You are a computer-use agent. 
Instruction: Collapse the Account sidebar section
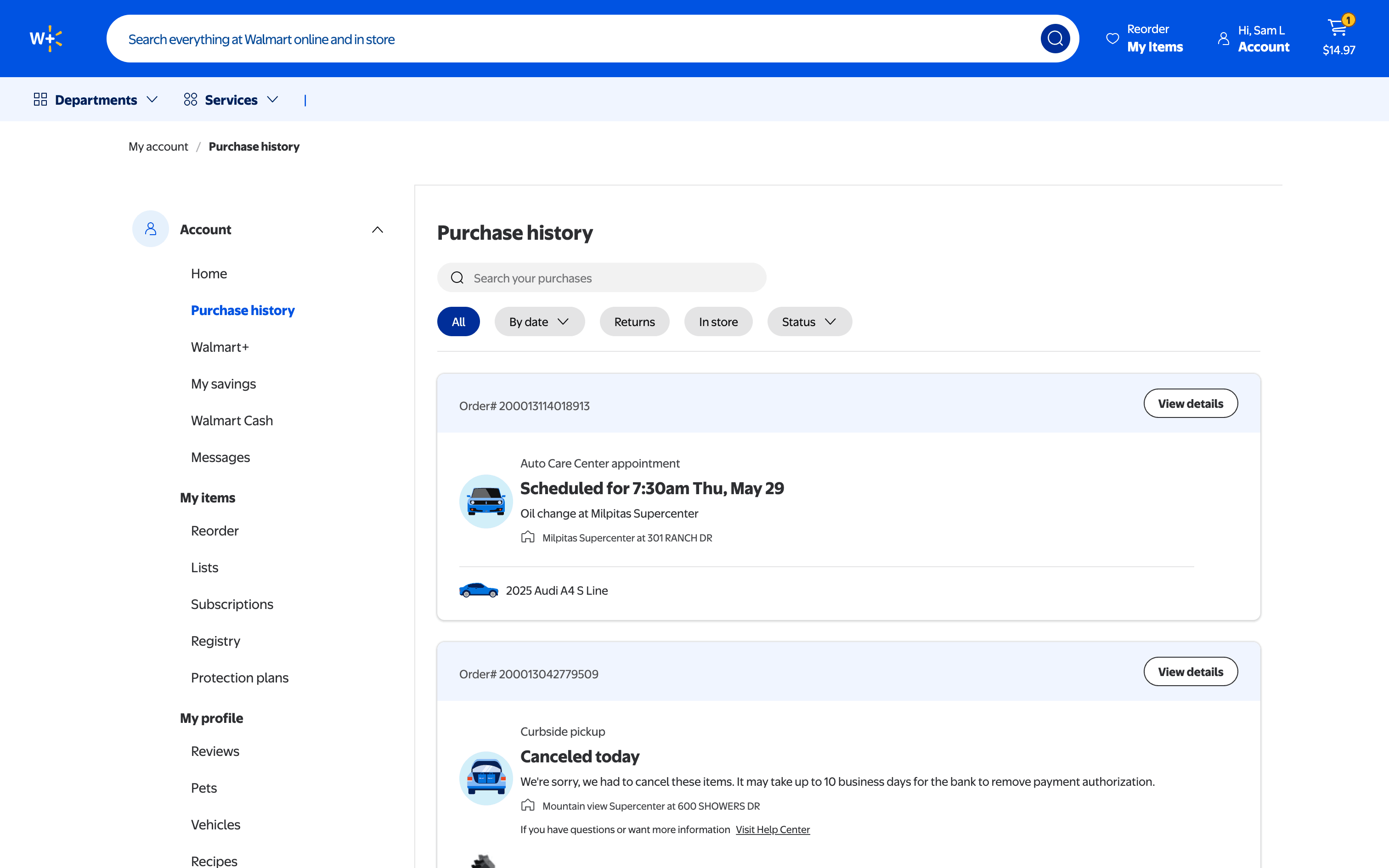(x=377, y=230)
